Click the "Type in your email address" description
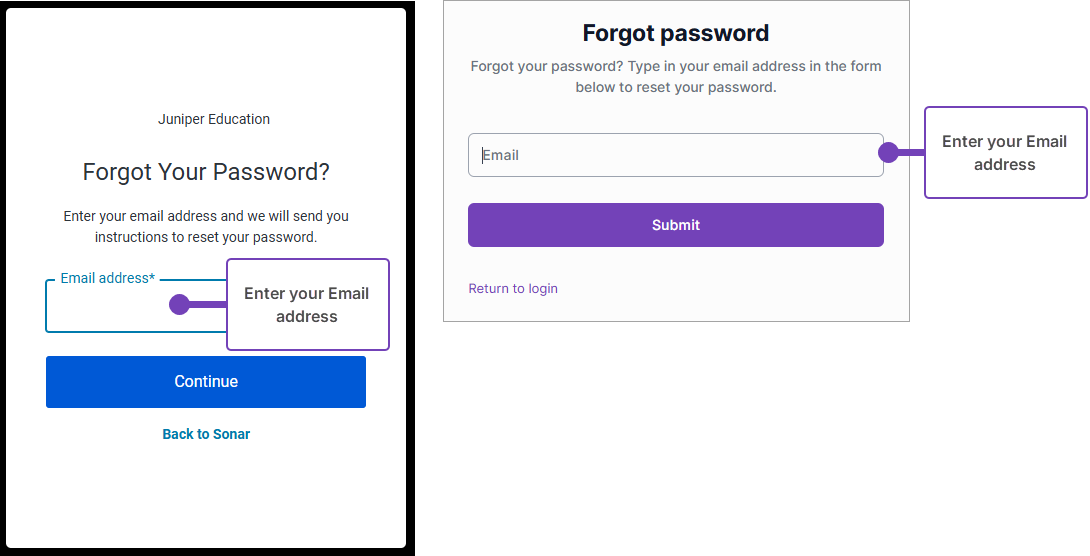The width and height of the screenshot is (1090, 556). tap(676, 77)
